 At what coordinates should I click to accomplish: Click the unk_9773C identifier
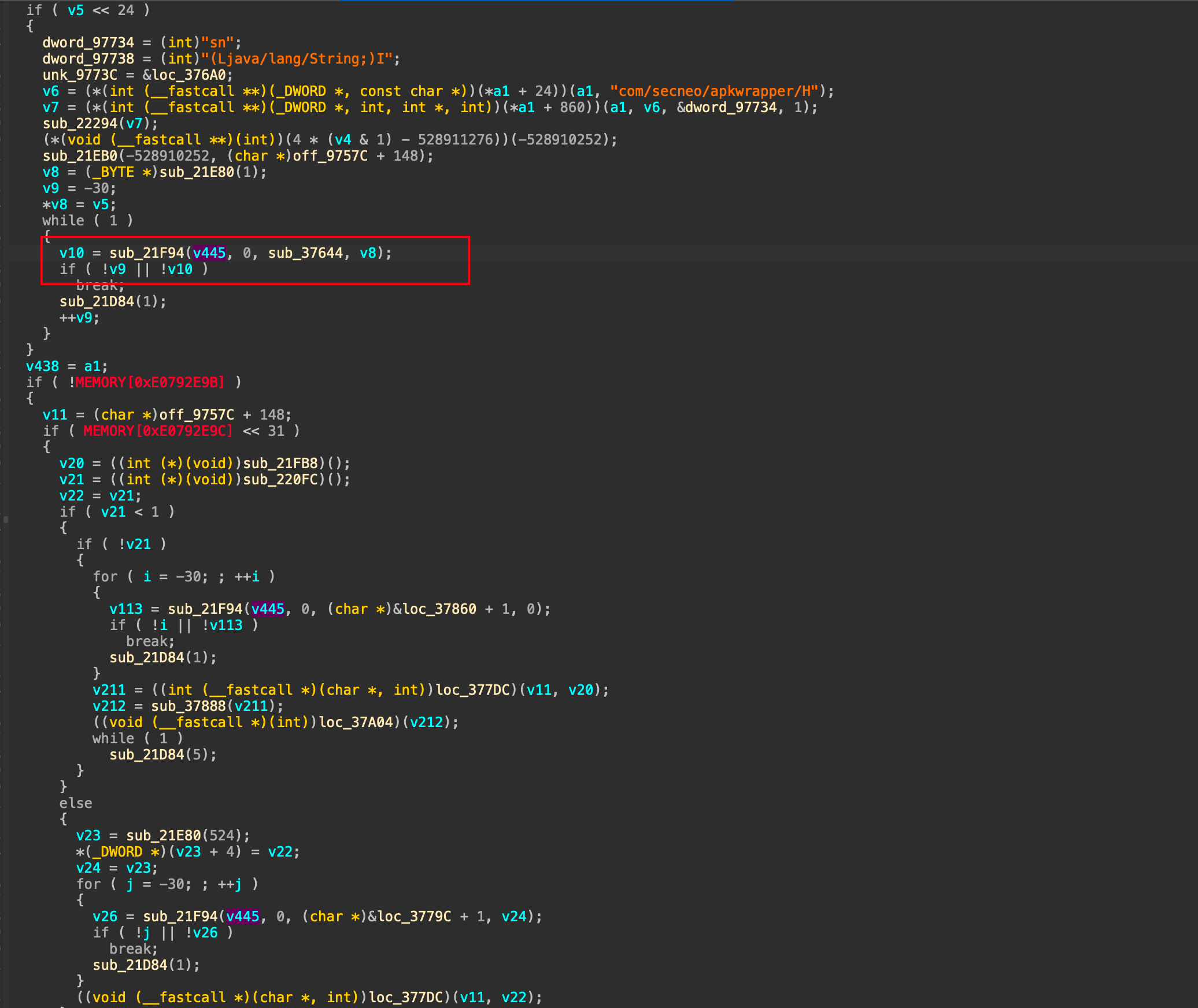click(x=80, y=75)
